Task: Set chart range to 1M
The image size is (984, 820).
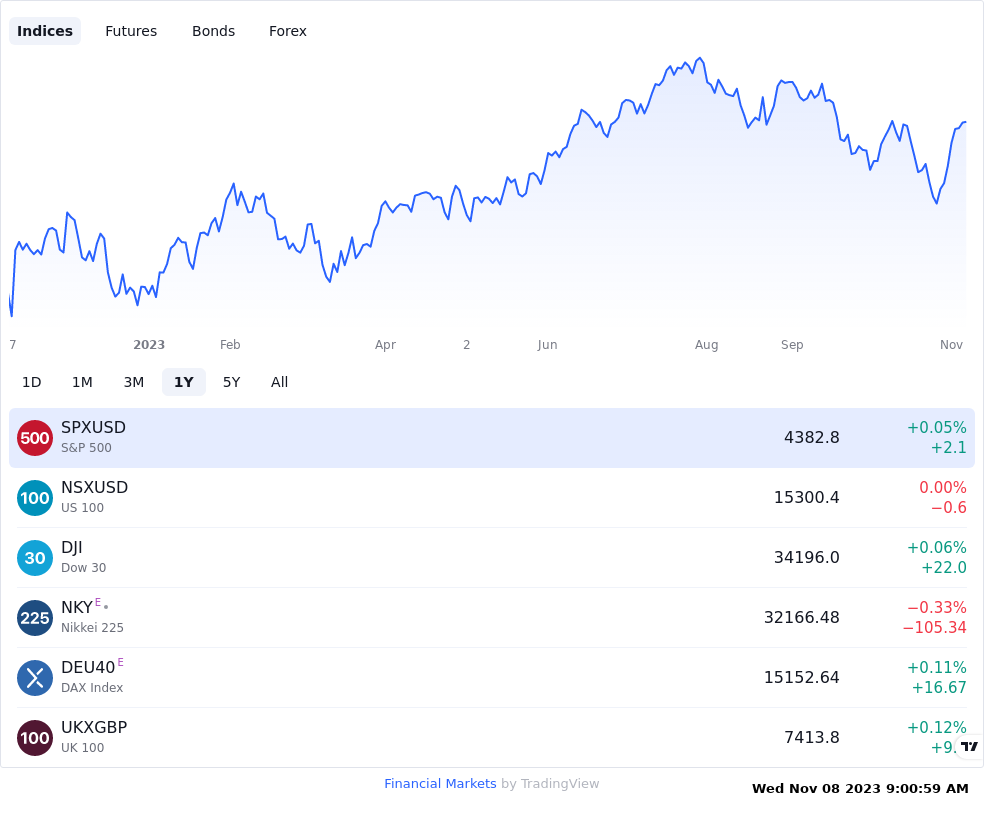Action: (82, 382)
